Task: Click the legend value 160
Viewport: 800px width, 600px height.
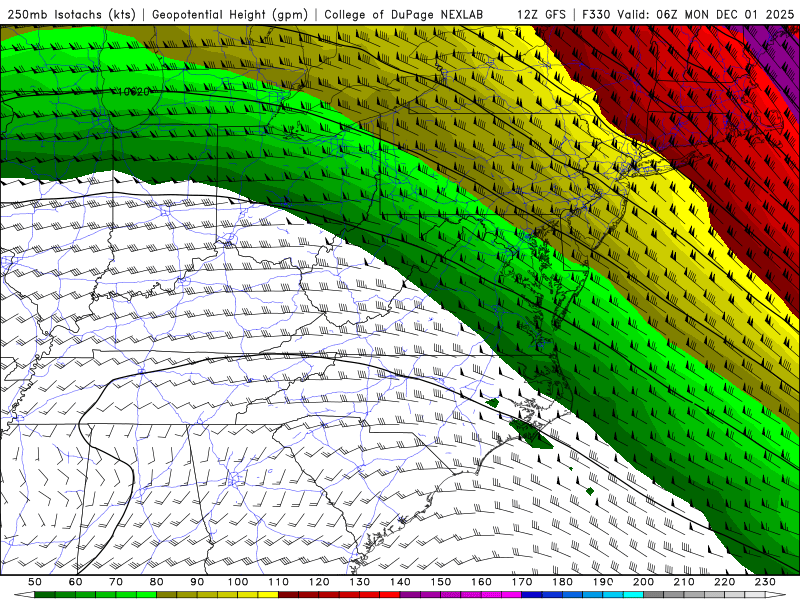Action: pos(481,582)
